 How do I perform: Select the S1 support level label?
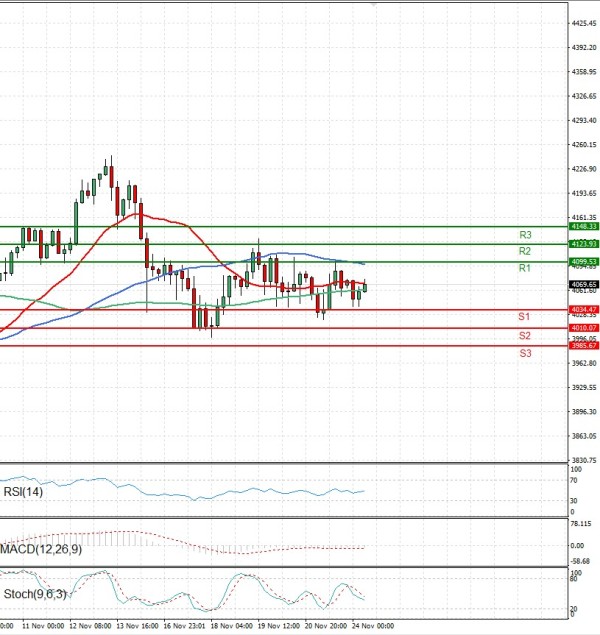(524, 317)
